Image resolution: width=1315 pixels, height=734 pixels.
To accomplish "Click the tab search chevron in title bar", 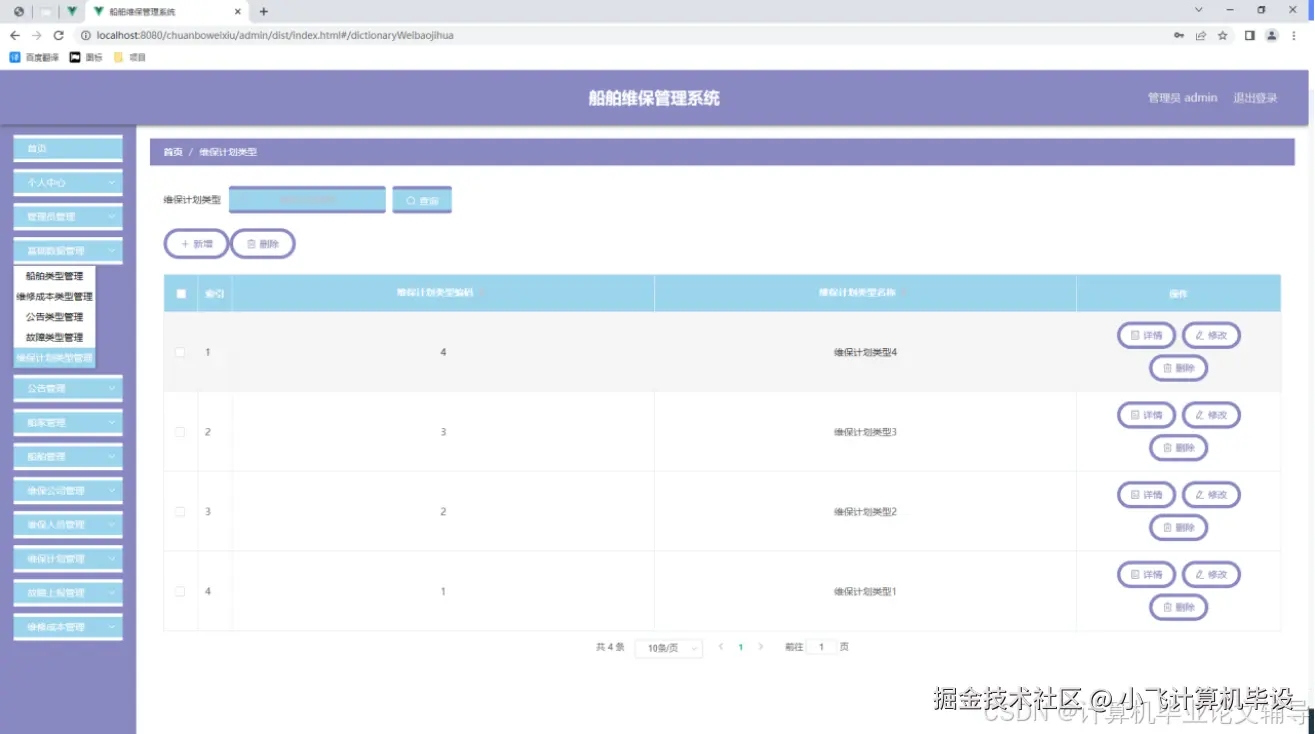I will point(1198,10).
